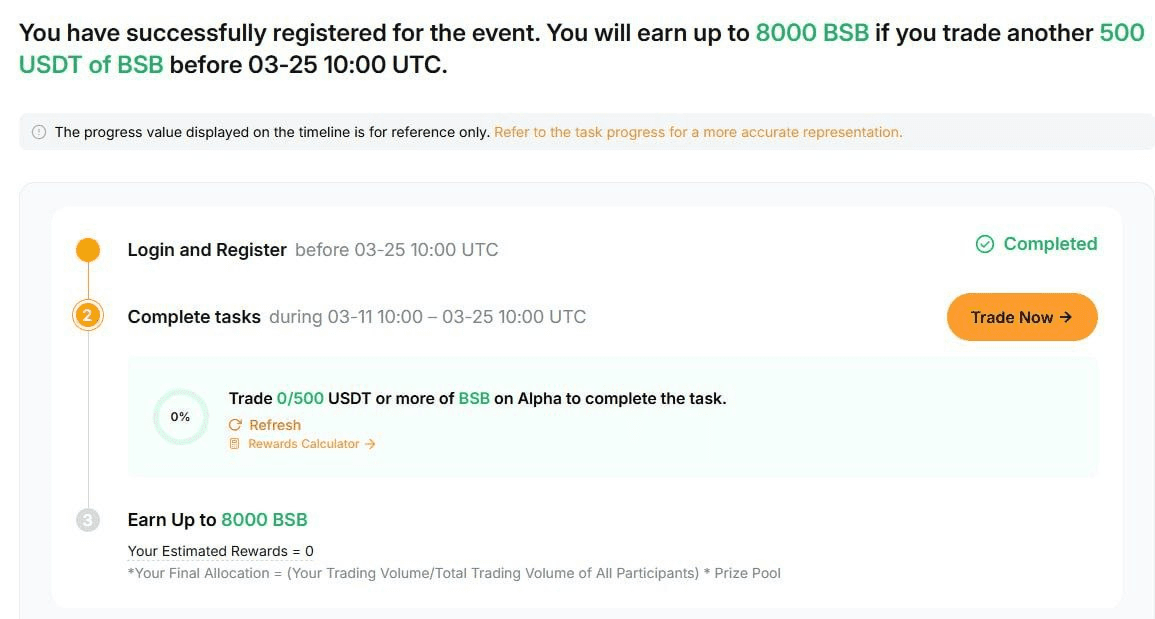This screenshot has height=619, width=1155.
Task: Click the Rewards Calculator document icon
Action: coord(235,444)
